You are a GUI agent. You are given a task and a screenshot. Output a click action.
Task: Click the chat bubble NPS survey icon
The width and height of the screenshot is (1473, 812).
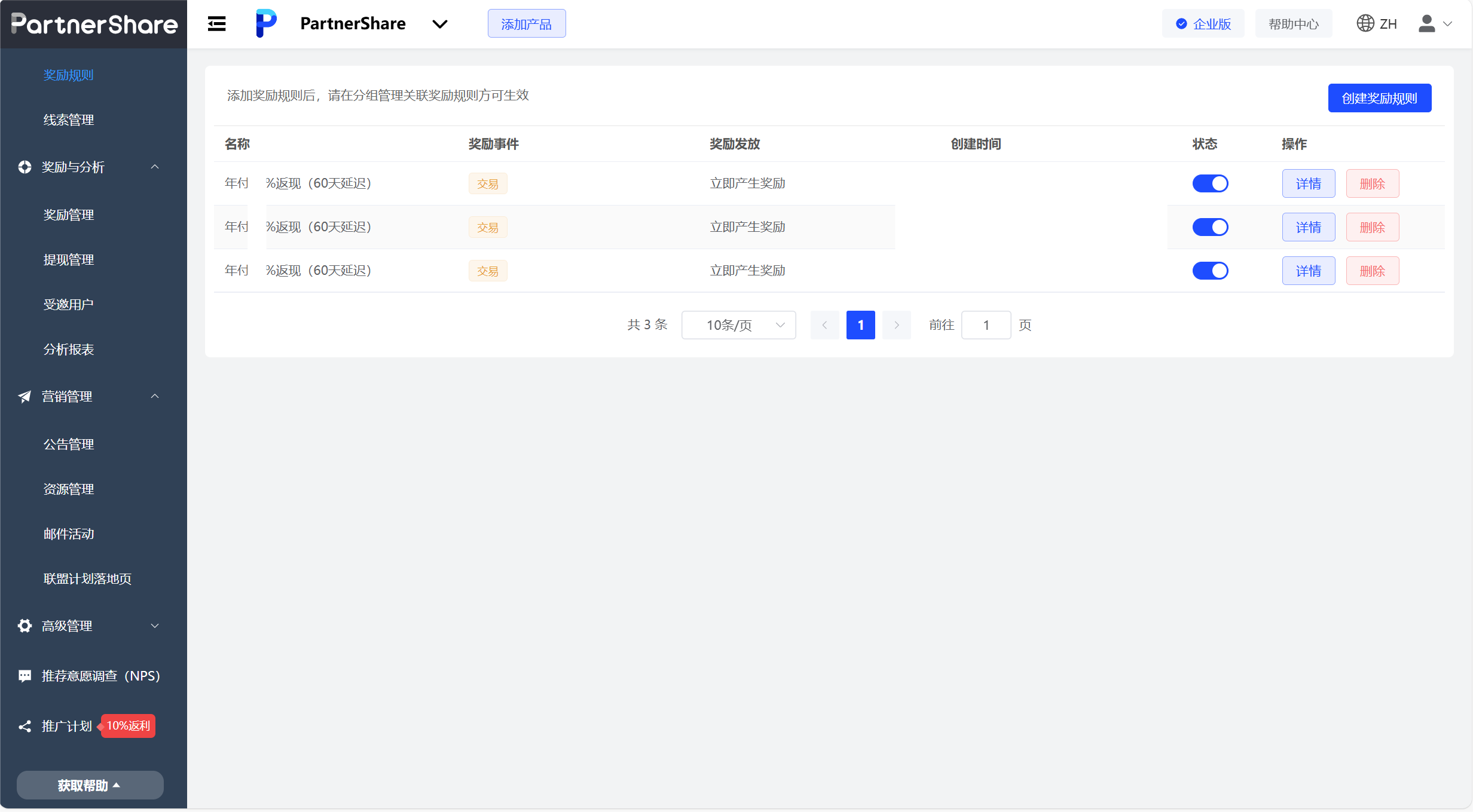click(x=25, y=676)
